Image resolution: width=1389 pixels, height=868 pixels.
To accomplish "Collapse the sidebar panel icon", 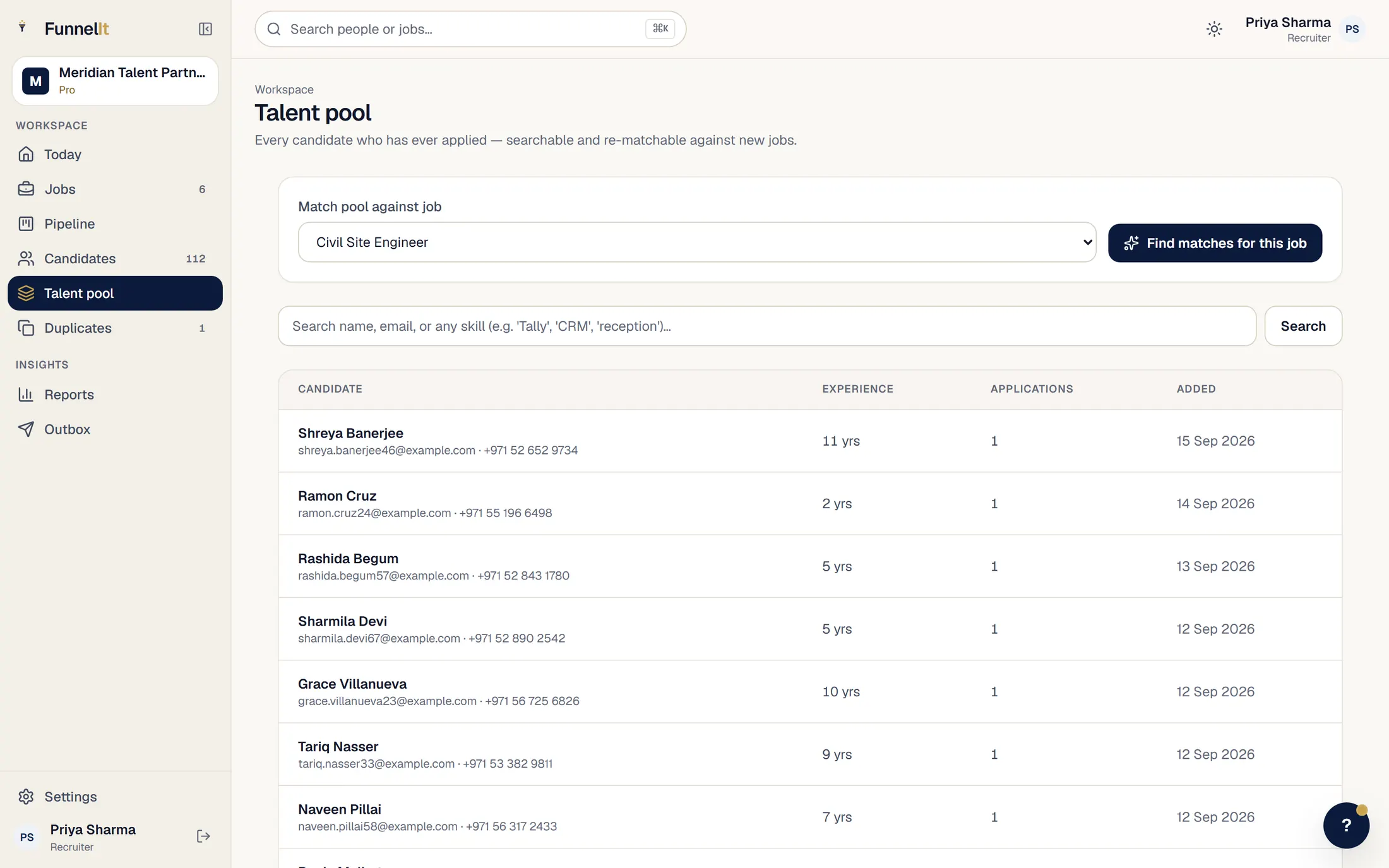I will pyautogui.click(x=205, y=29).
